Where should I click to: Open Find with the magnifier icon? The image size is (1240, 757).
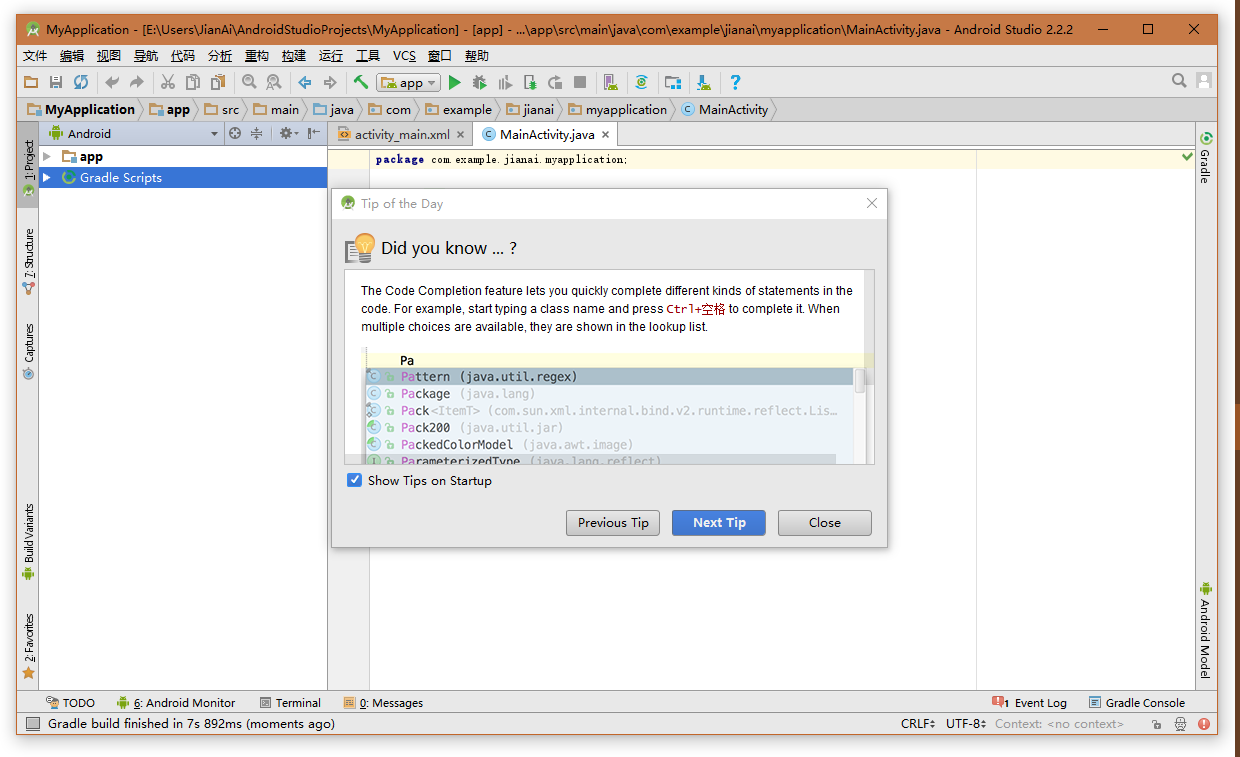[x=249, y=82]
